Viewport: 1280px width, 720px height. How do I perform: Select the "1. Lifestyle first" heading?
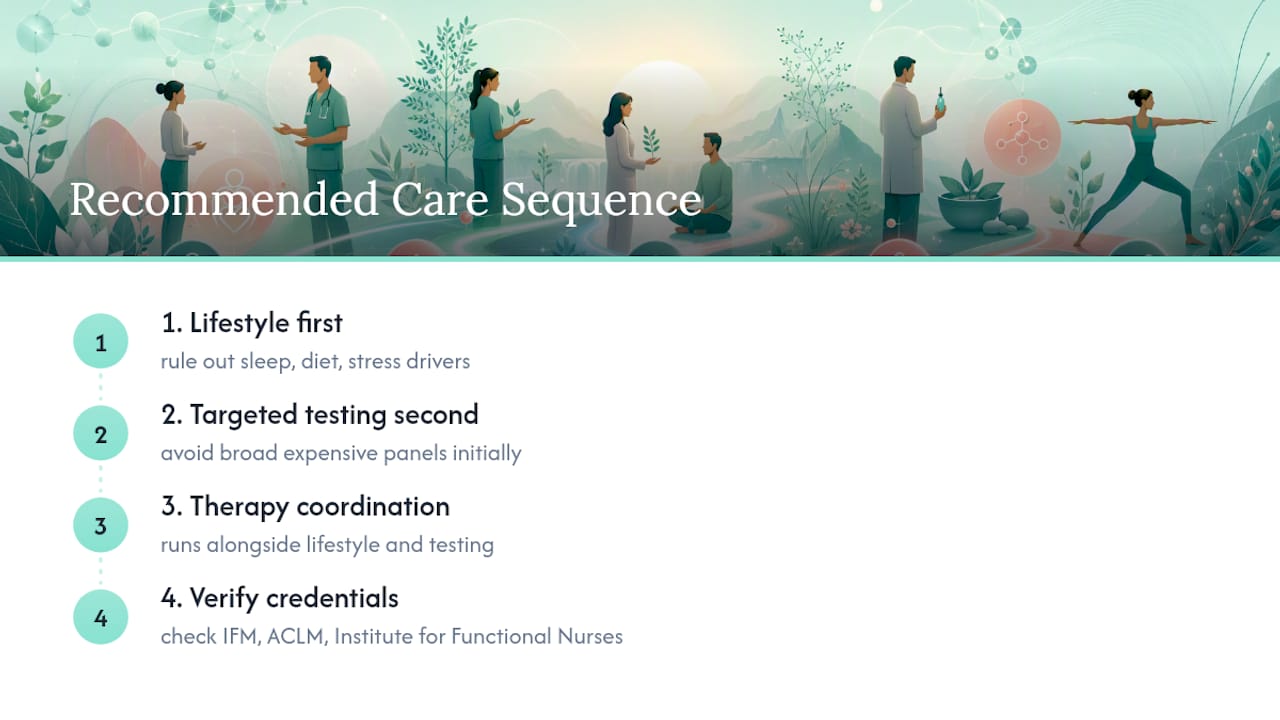(x=251, y=323)
